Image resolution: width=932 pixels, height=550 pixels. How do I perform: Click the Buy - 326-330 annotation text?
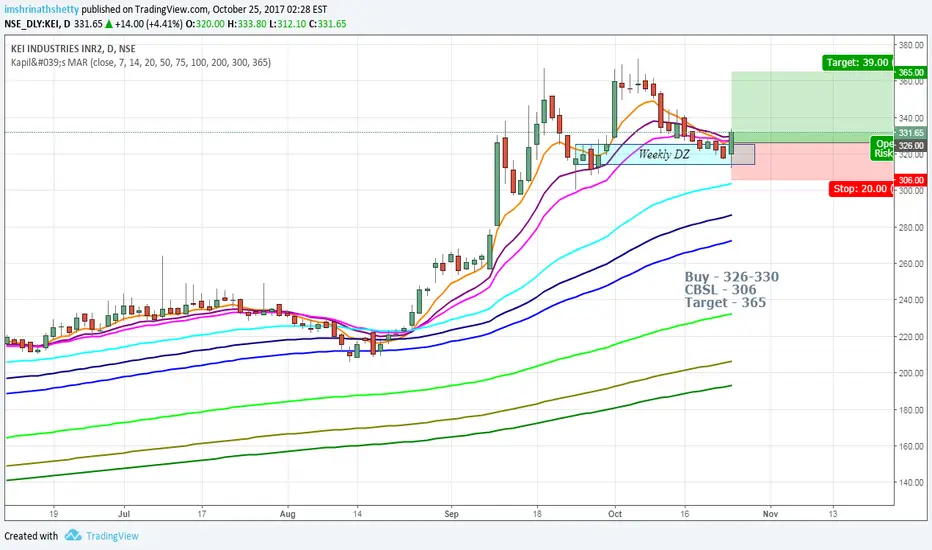(731, 276)
